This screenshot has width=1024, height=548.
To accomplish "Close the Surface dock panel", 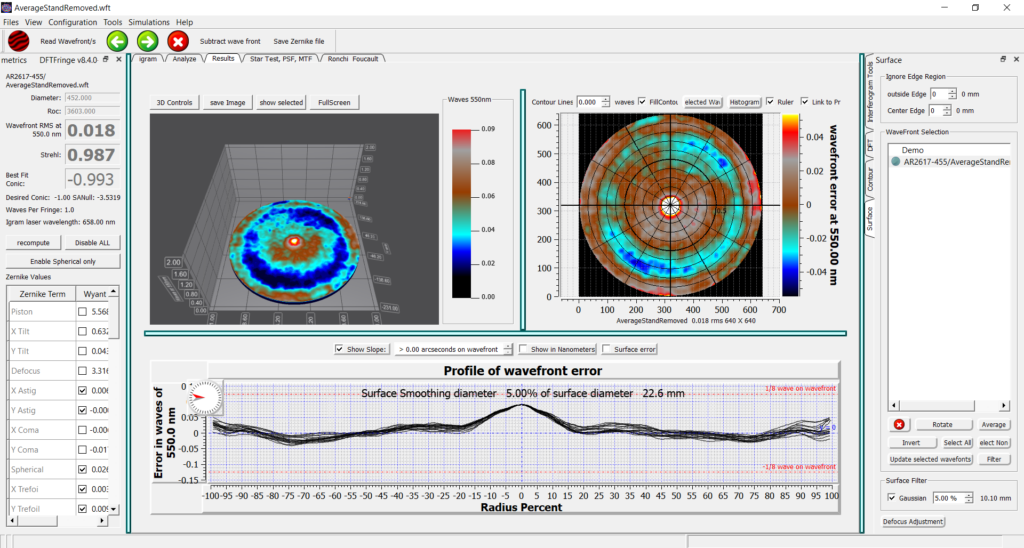I will pos(1016,59).
